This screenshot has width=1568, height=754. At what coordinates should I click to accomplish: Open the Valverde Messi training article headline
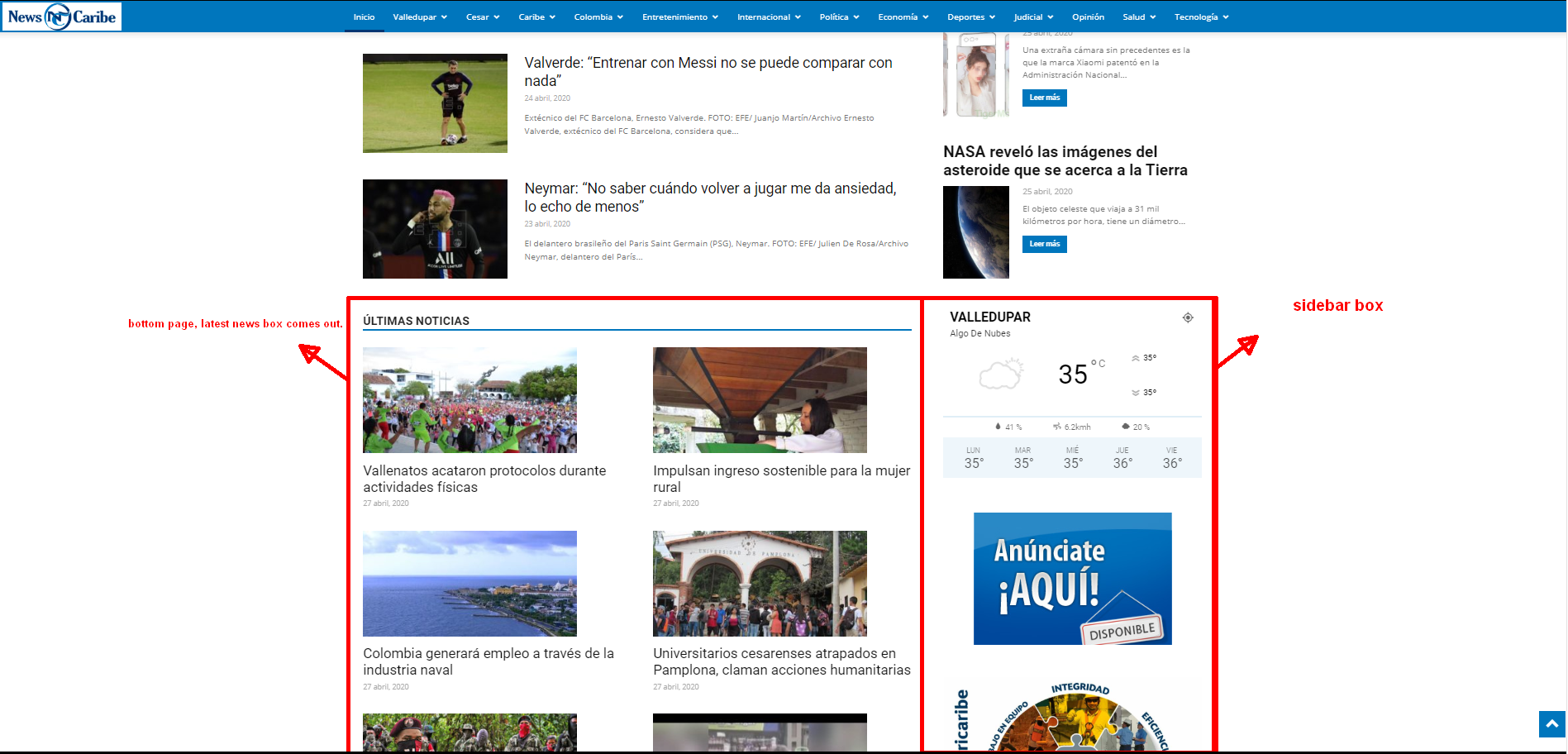708,72
